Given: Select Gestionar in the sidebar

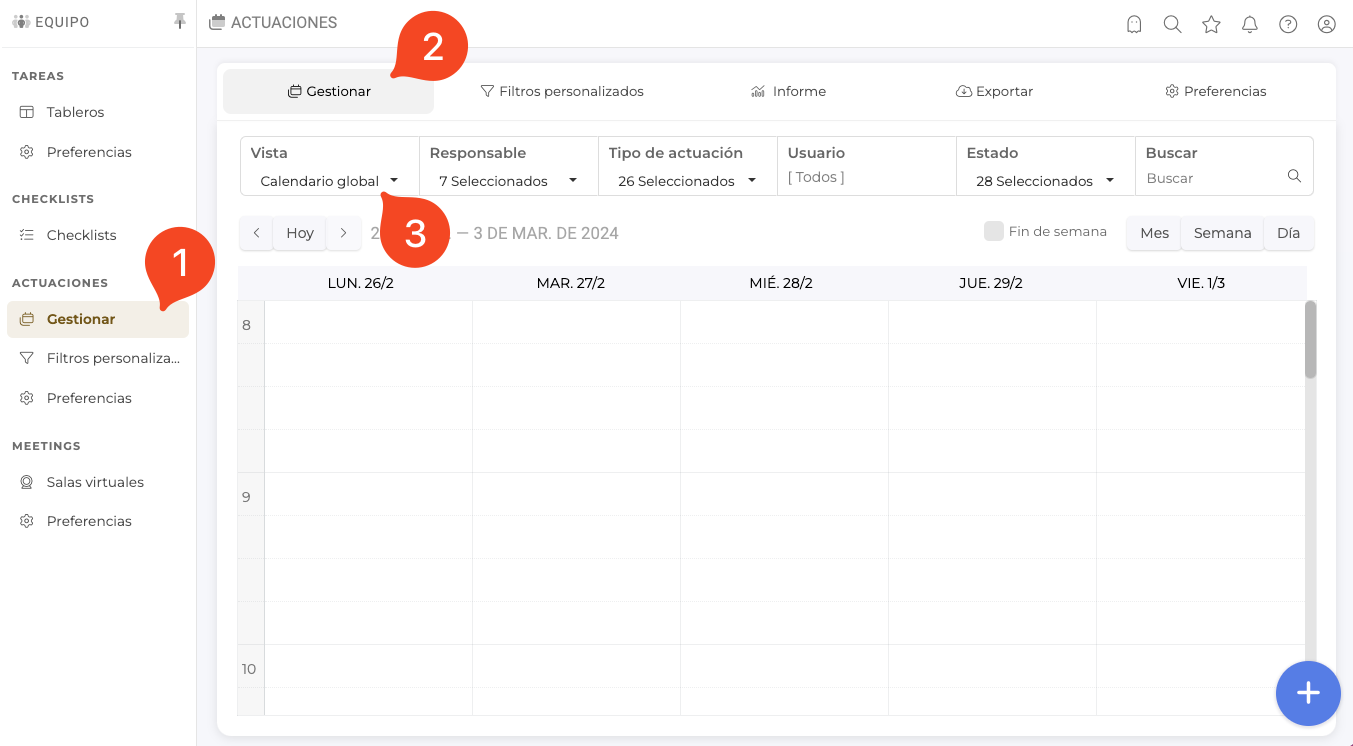Looking at the screenshot, I should click(x=97, y=319).
